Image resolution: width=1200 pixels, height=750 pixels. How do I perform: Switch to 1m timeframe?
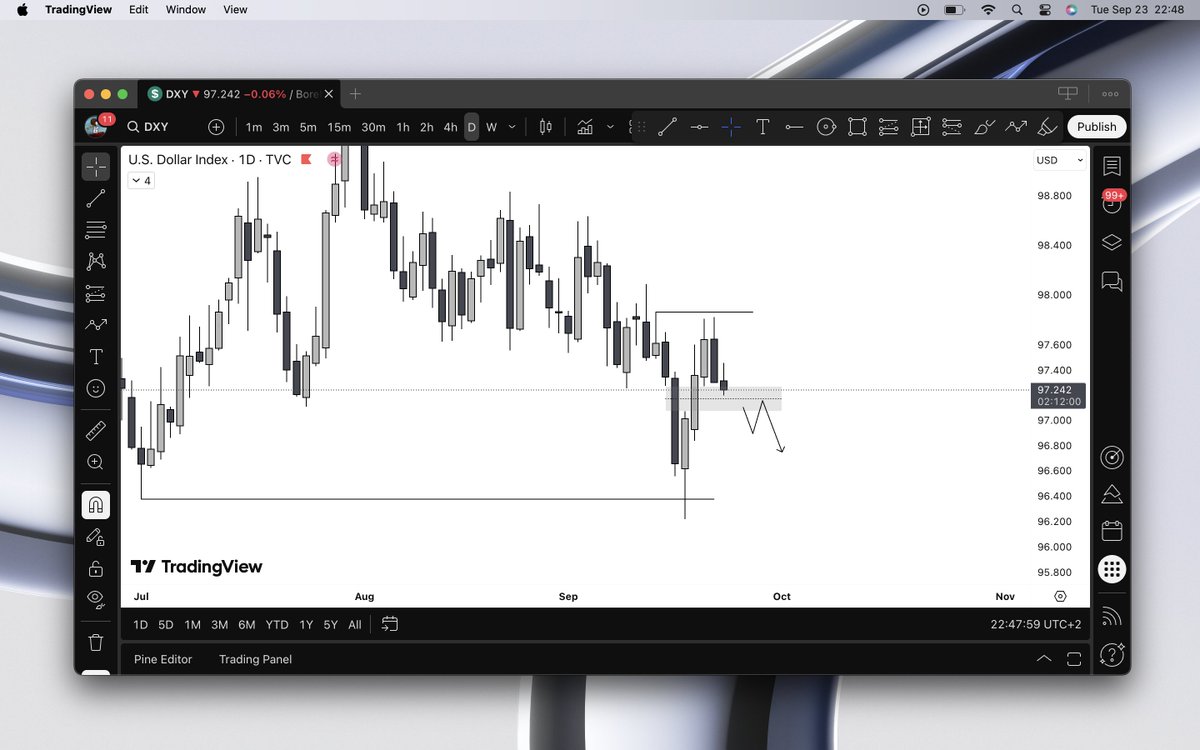click(254, 127)
